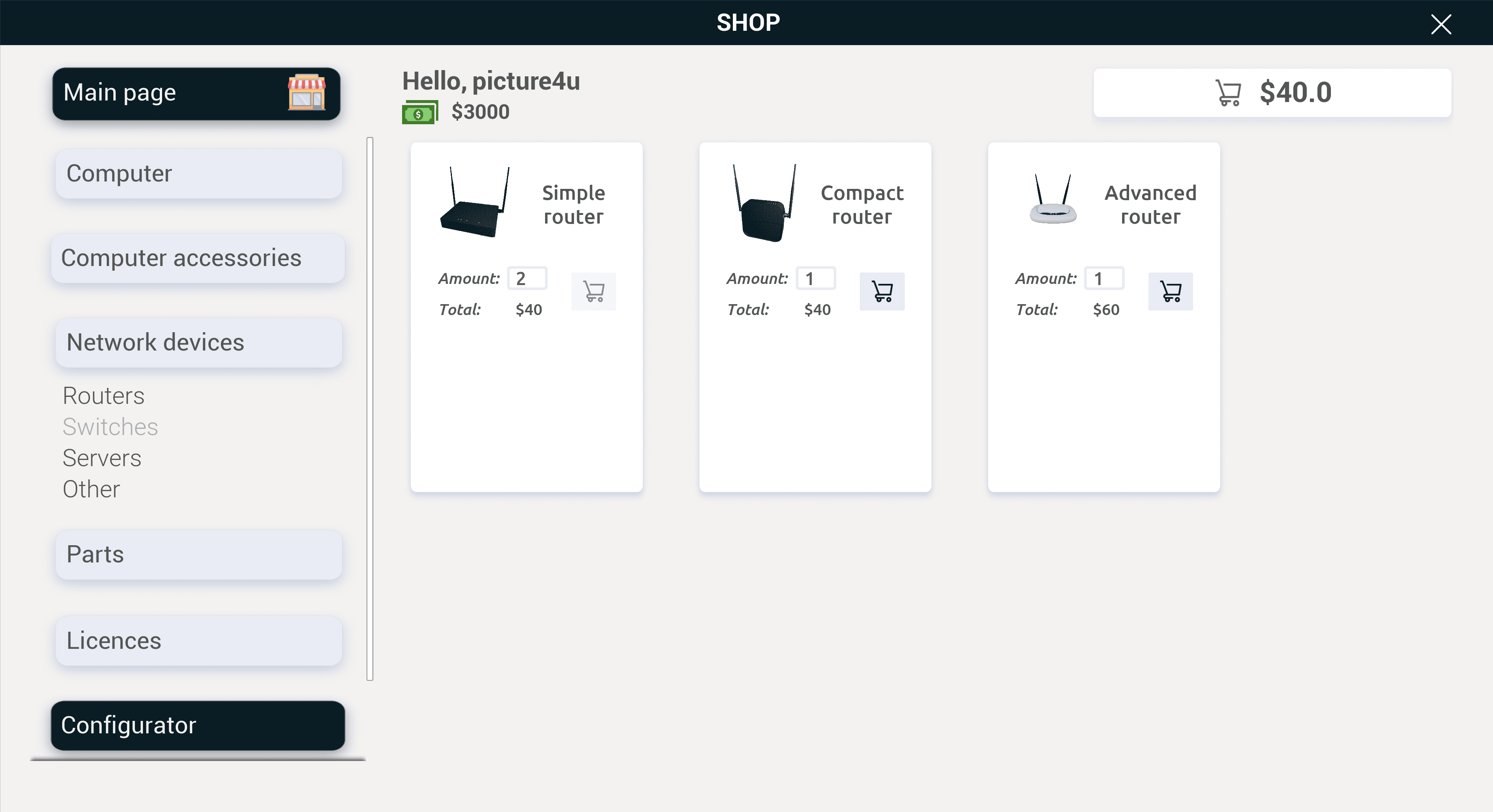Expand the Parts category

tap(199, 555)
